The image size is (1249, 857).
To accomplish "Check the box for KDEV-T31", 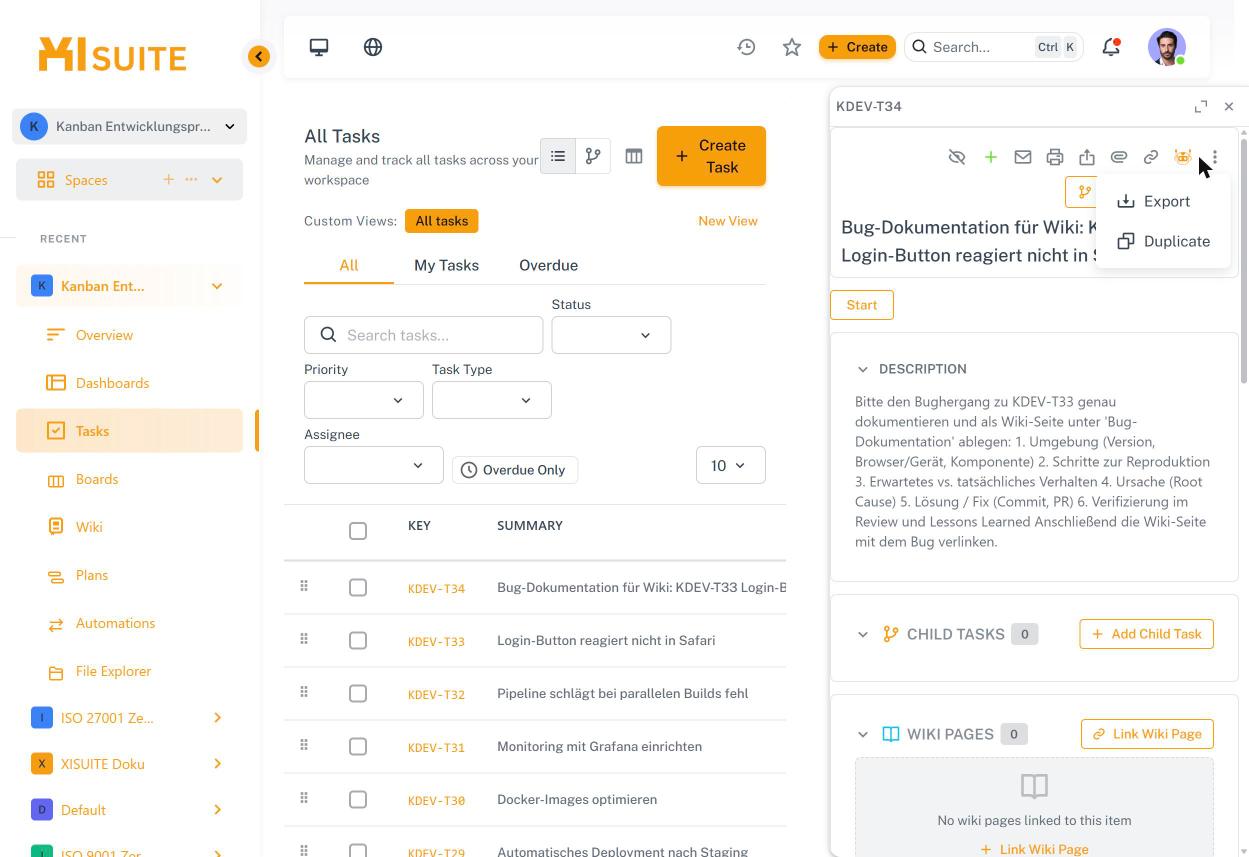I will click(x=358, y=747).
